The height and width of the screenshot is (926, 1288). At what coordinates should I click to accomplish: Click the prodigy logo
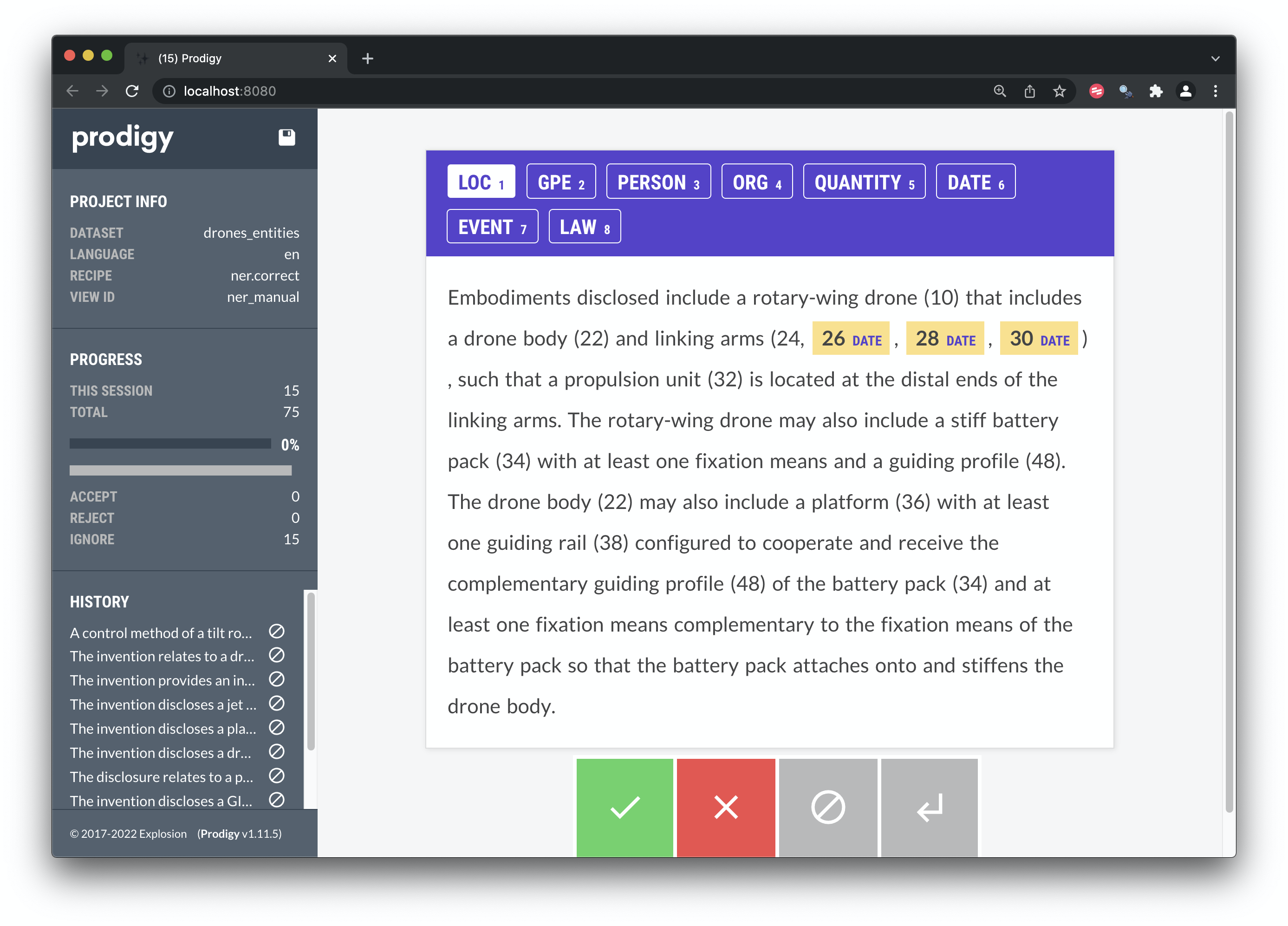[122, 138]
